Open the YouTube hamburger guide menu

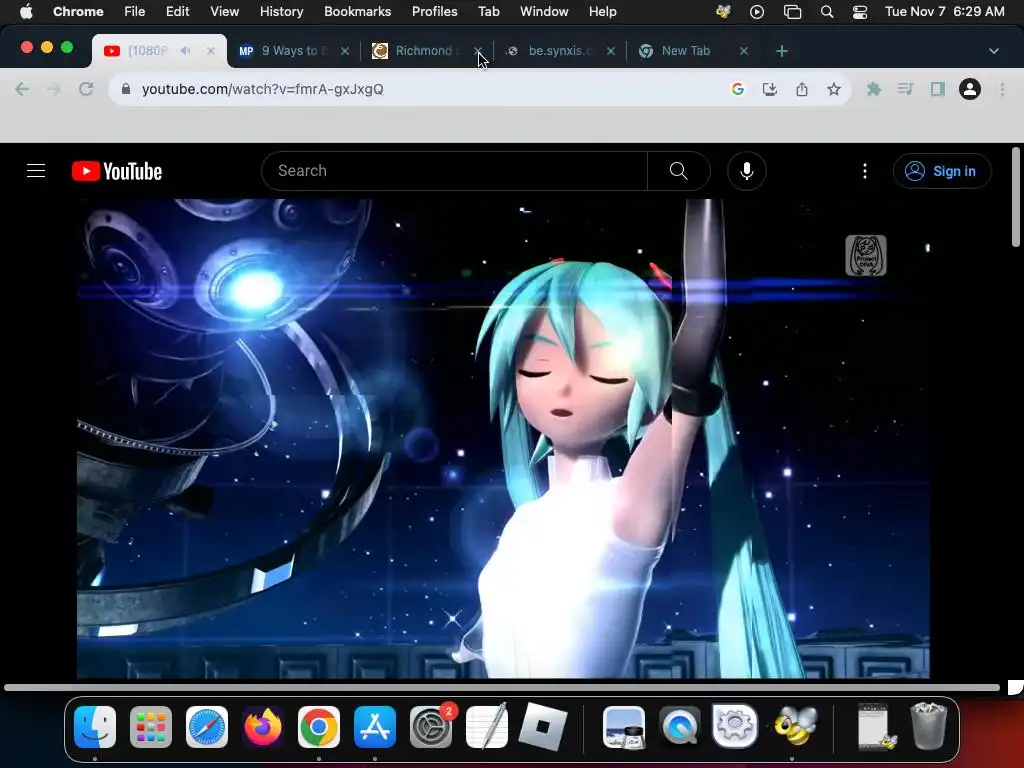click(36, 171)
